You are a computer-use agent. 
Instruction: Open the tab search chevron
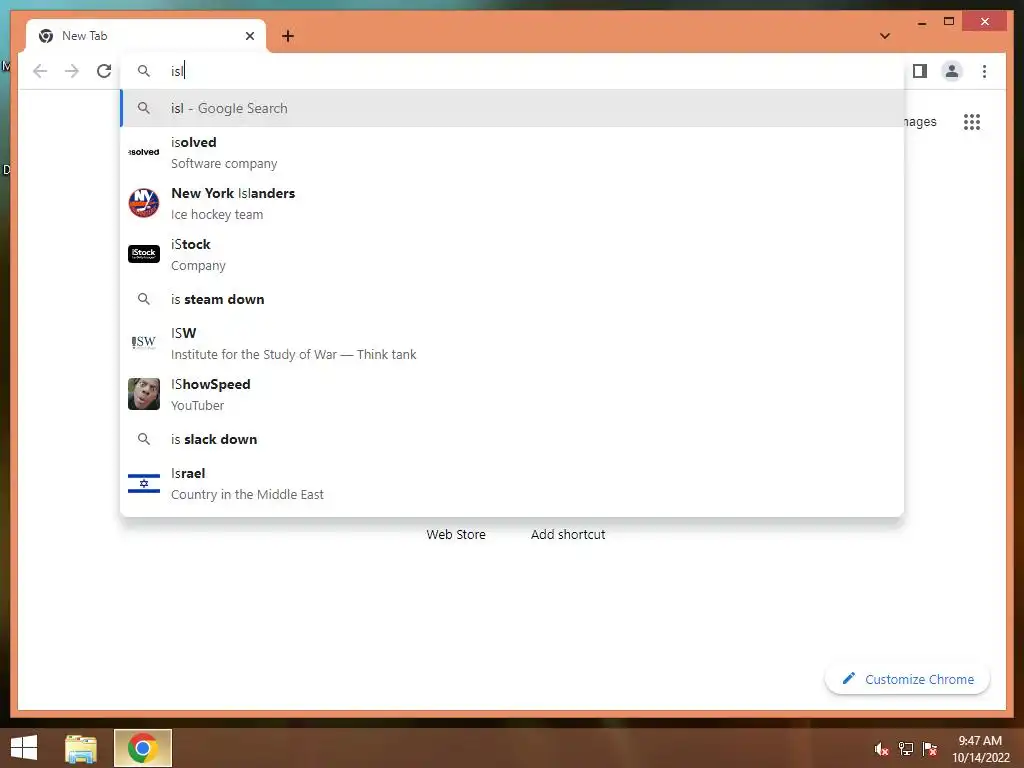pos(885,36)
